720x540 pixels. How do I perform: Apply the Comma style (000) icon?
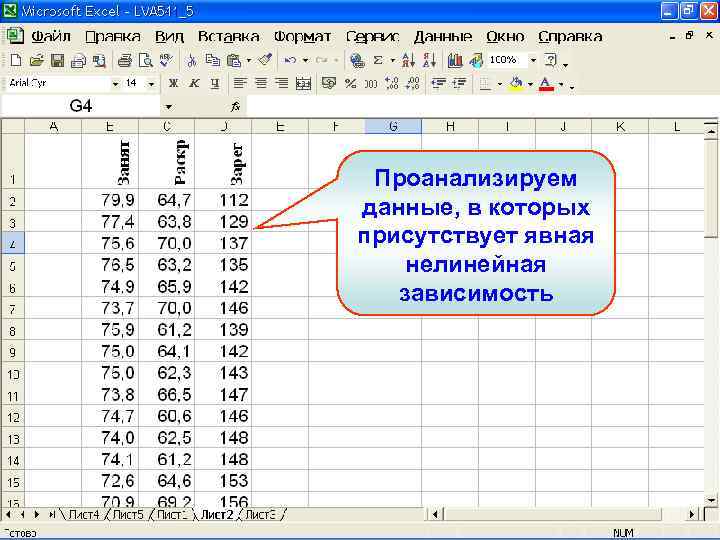coord(371,84)
